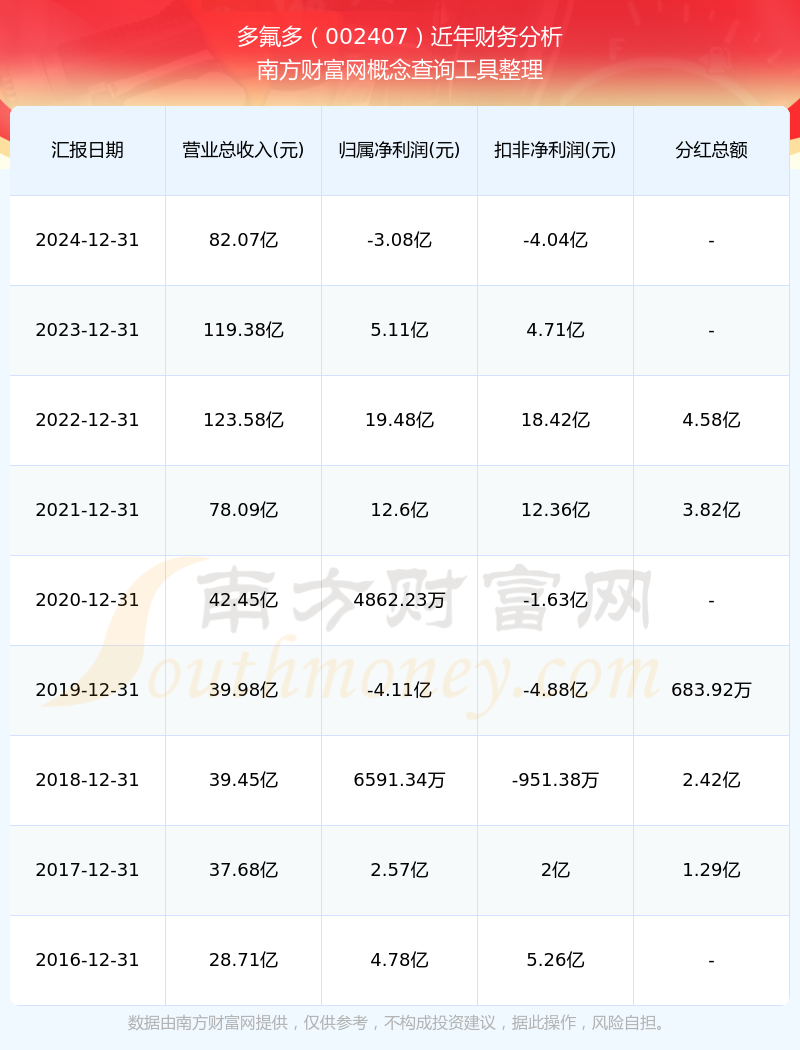The image size is (800, 1050).
Task: Click dividend value 1.29亿
Action: click(x=712, y=869)
